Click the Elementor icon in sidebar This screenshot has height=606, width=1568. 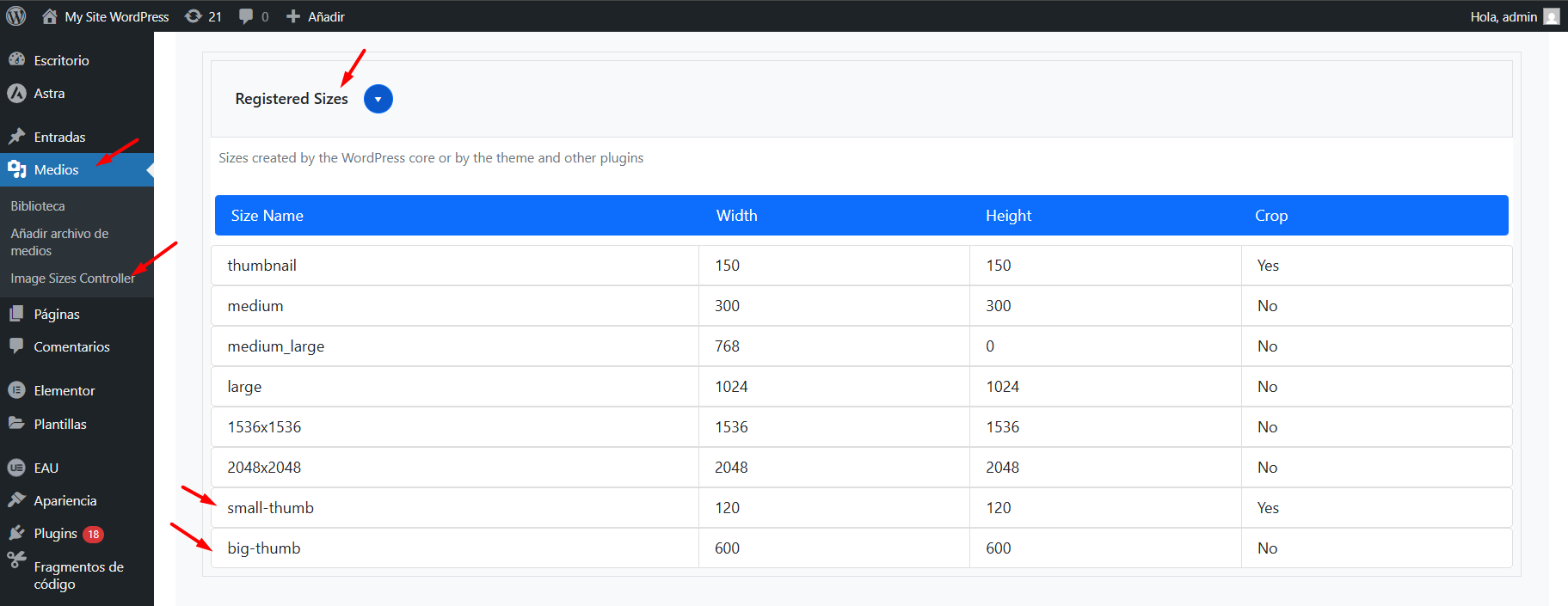16,390
